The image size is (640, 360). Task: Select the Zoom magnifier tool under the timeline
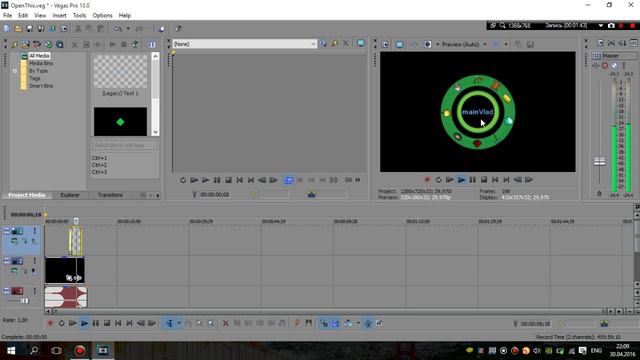click(x=211, y=323)
